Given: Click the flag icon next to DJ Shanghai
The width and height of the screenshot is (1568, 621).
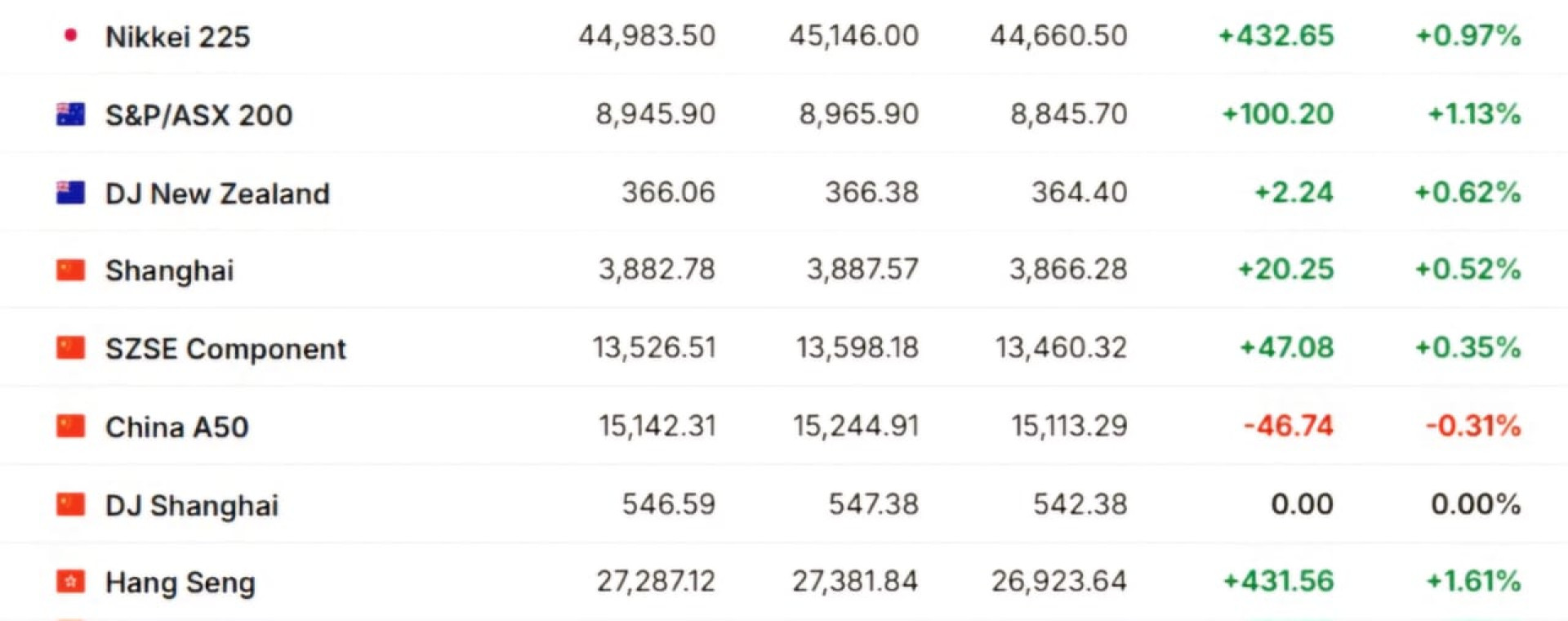Looking at the screenshot, I should coord(71,505).
